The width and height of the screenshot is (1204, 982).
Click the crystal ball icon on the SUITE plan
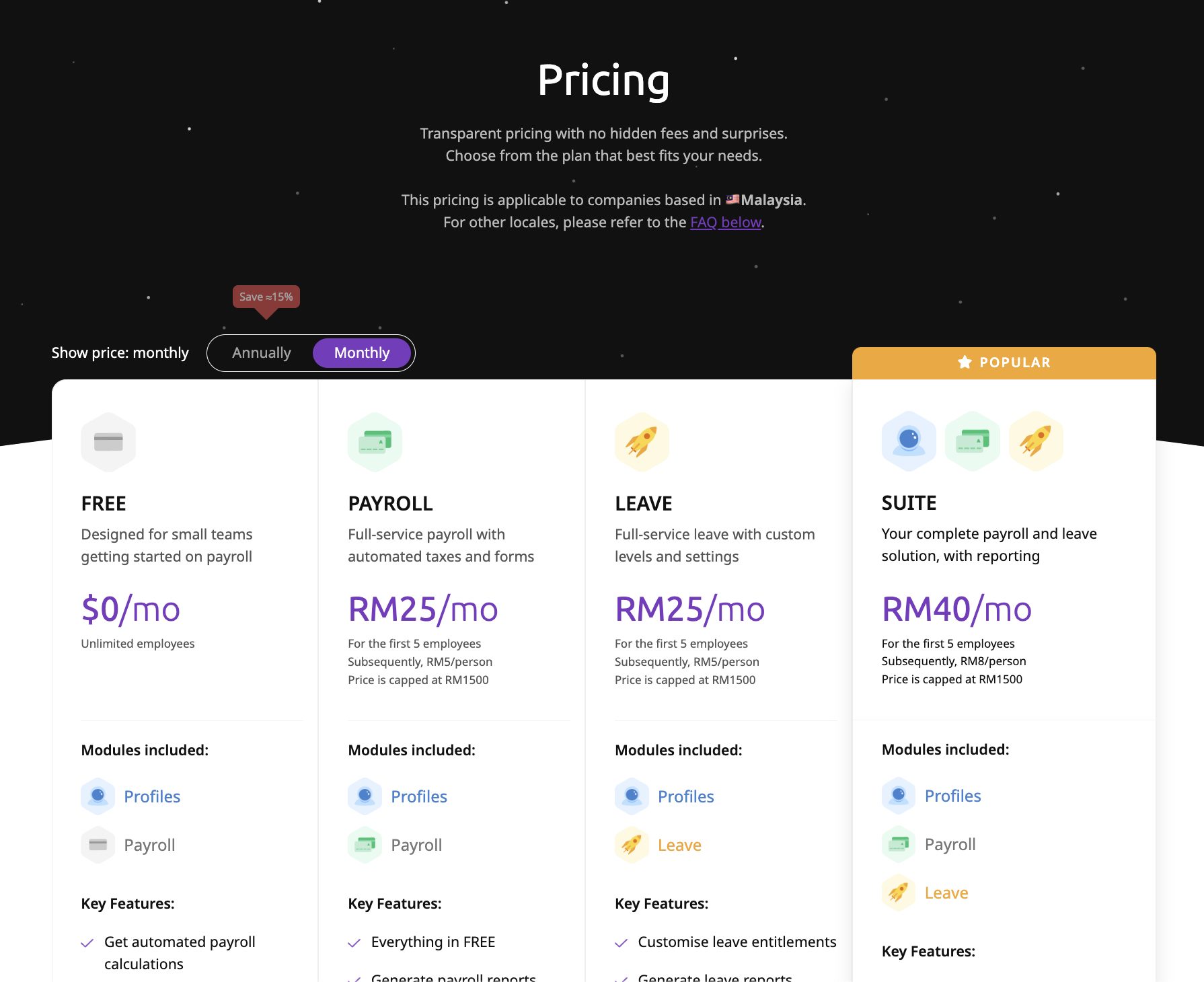point(908,441)
